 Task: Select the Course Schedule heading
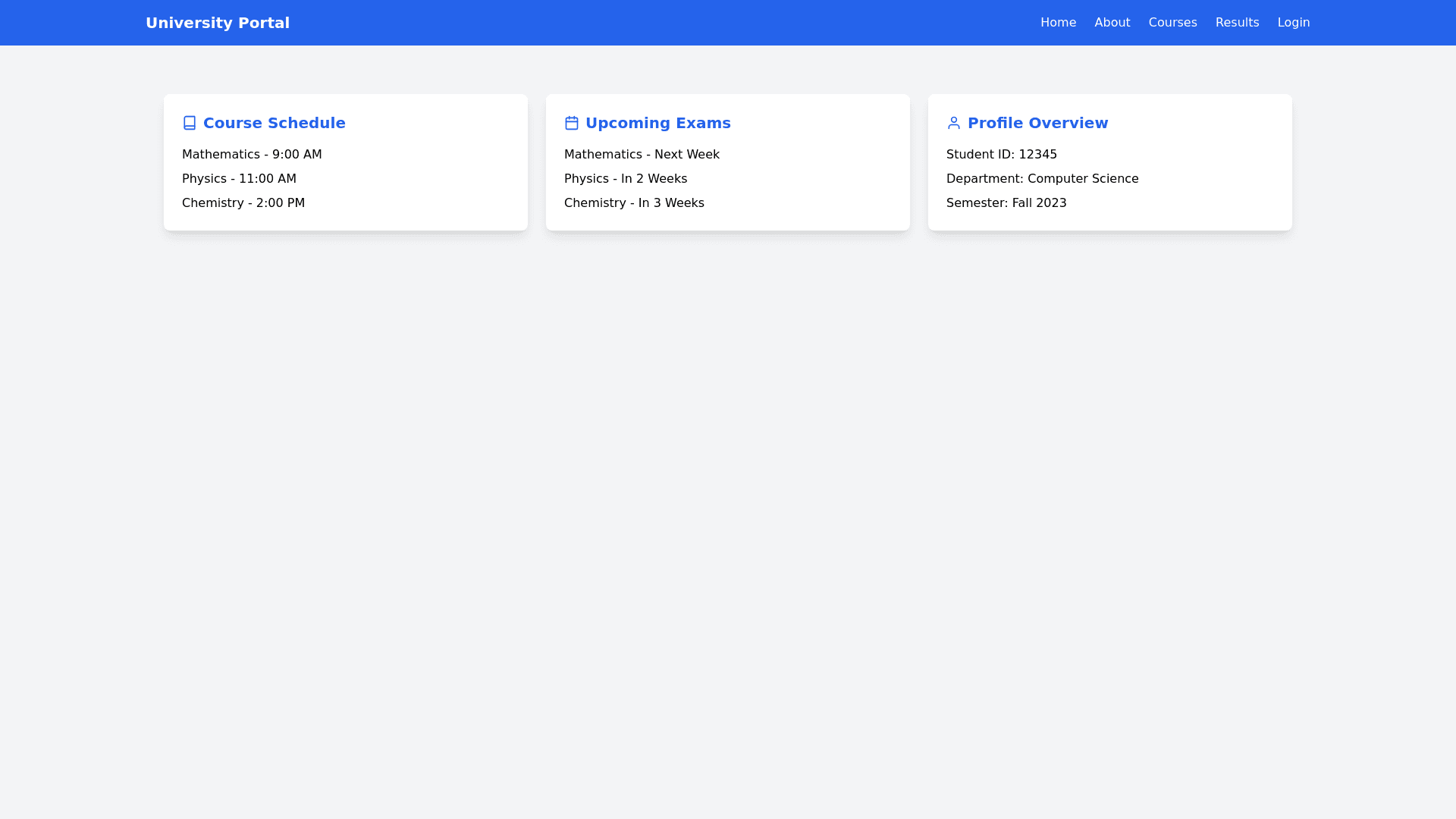[274, 123]
